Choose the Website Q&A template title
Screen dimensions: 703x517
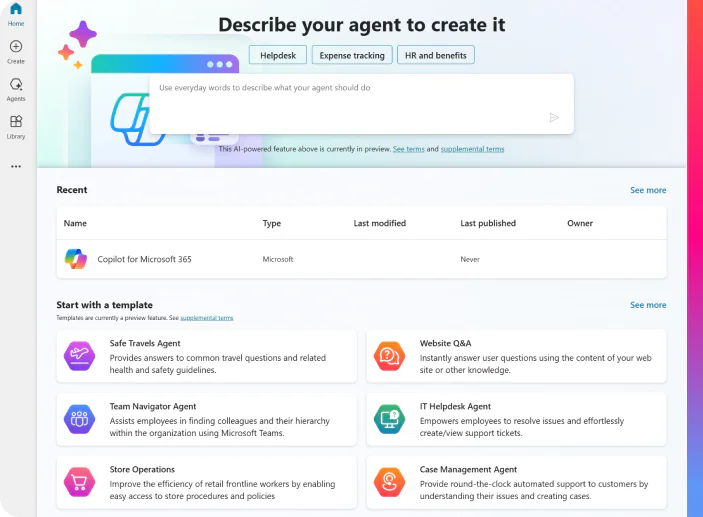click(x=445, y=343)
